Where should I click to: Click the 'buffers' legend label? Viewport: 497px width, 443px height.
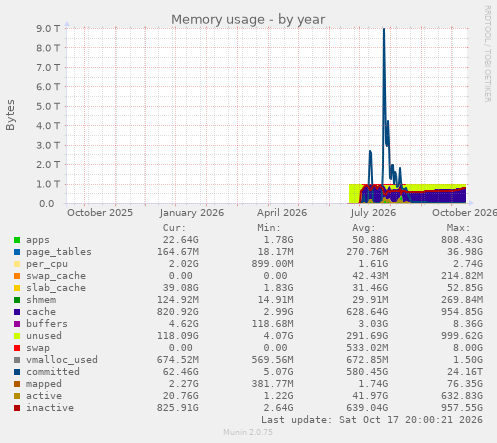[47, 324]
